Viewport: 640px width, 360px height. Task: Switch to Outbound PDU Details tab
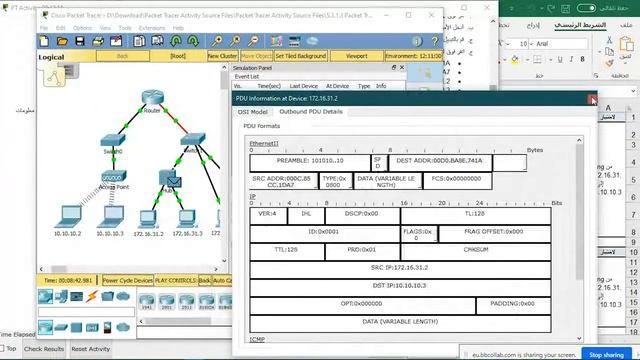click(311, 112)
